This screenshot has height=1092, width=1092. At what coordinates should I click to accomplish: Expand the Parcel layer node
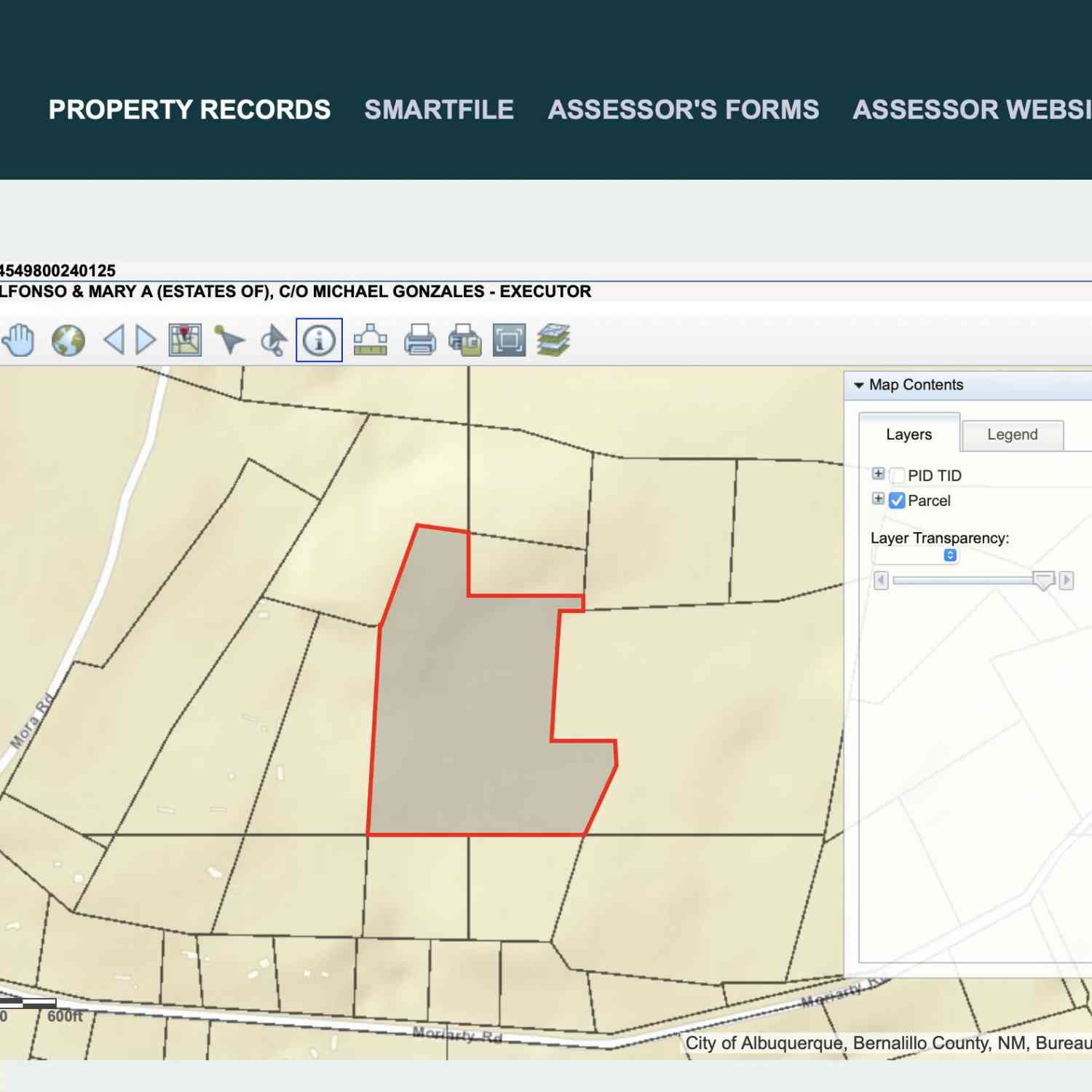click(x=879, y=499)
